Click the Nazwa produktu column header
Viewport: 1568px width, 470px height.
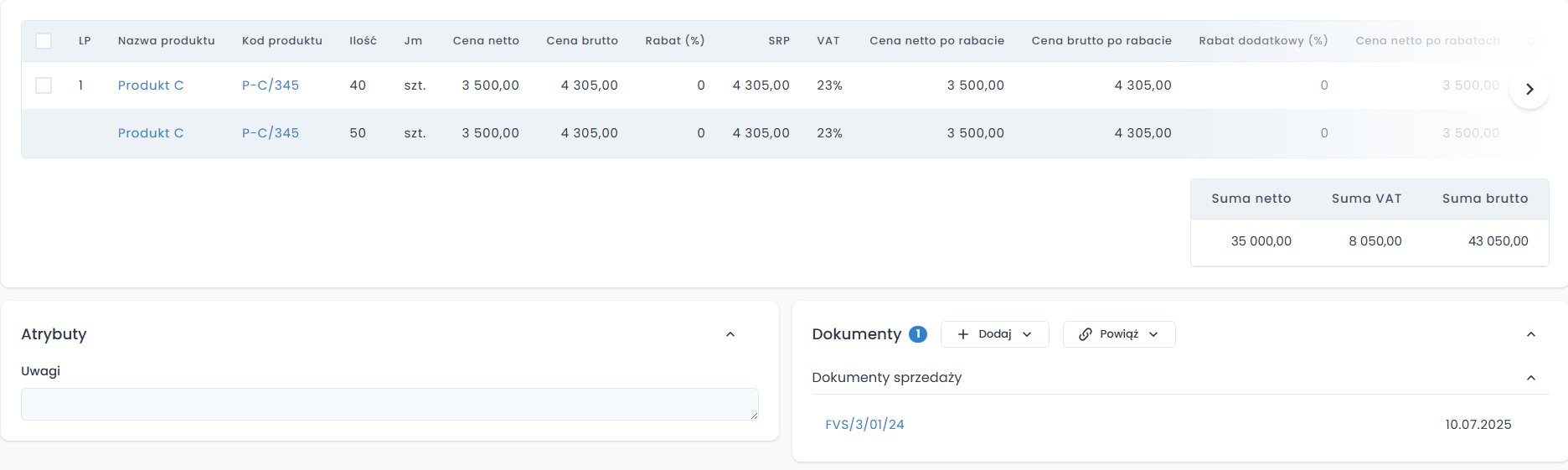[x=166, y=41]
